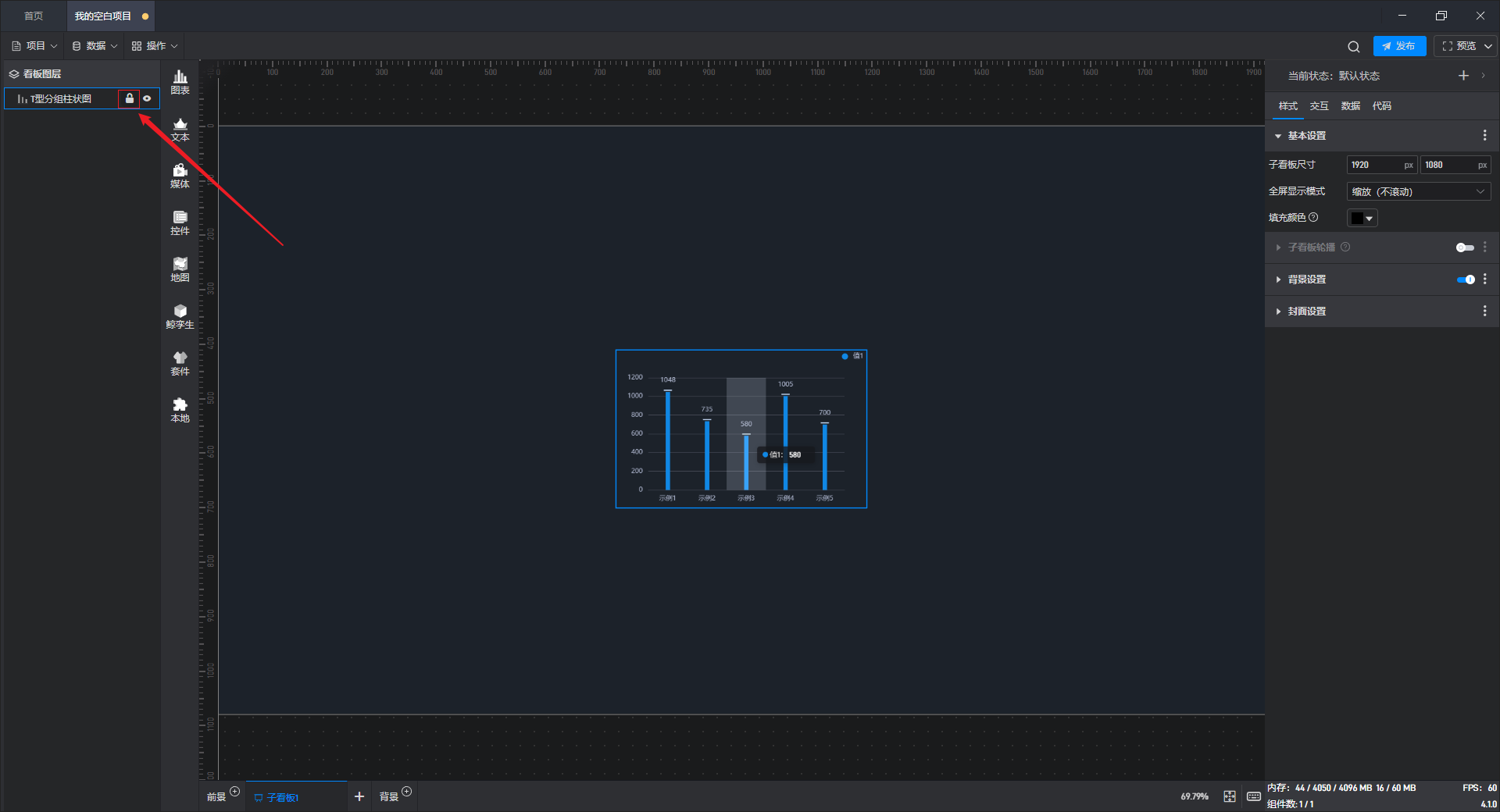Open the 文本 text components panel

tap(180, 129)
